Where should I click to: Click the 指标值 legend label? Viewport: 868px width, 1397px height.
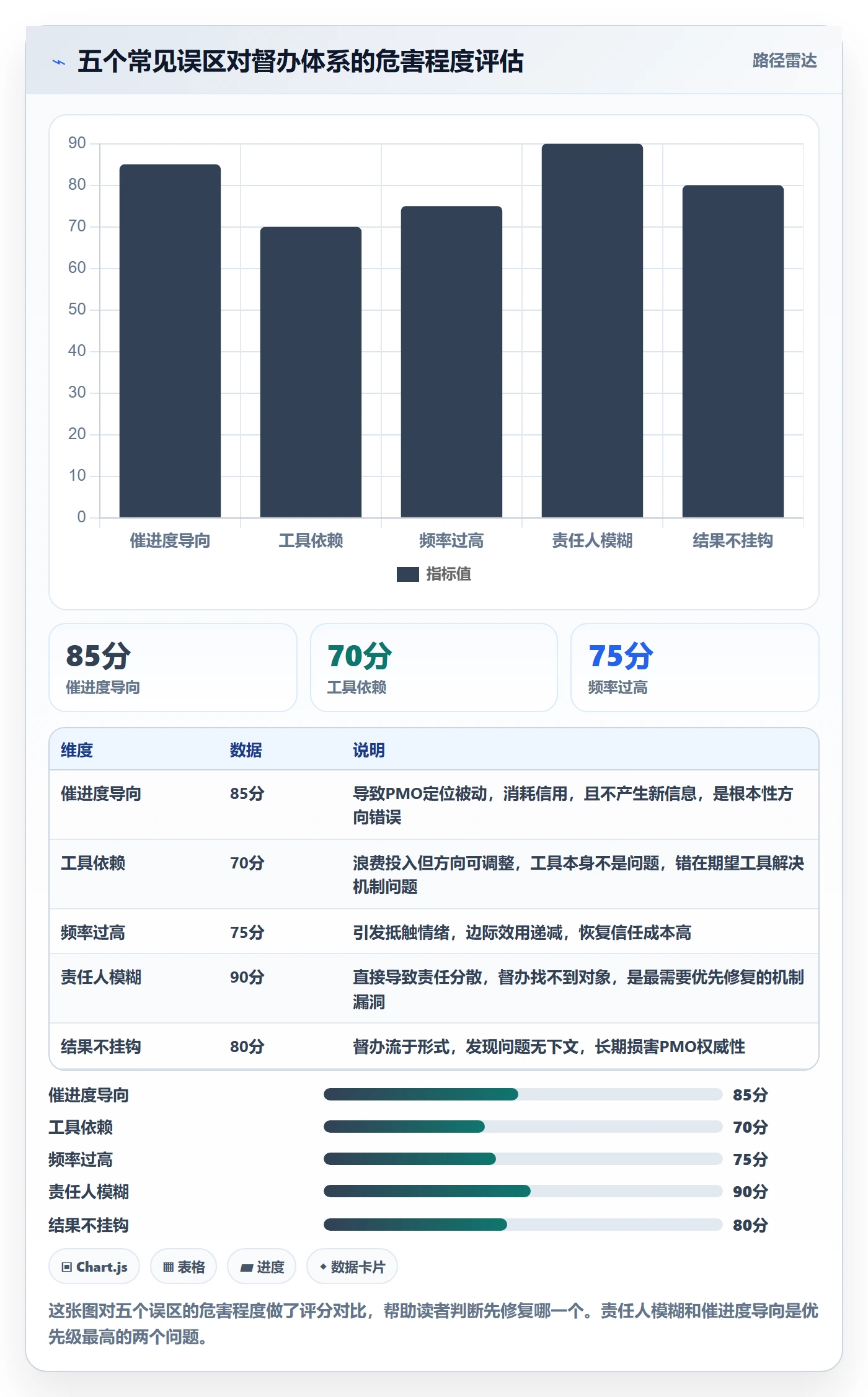coord(449,574)
